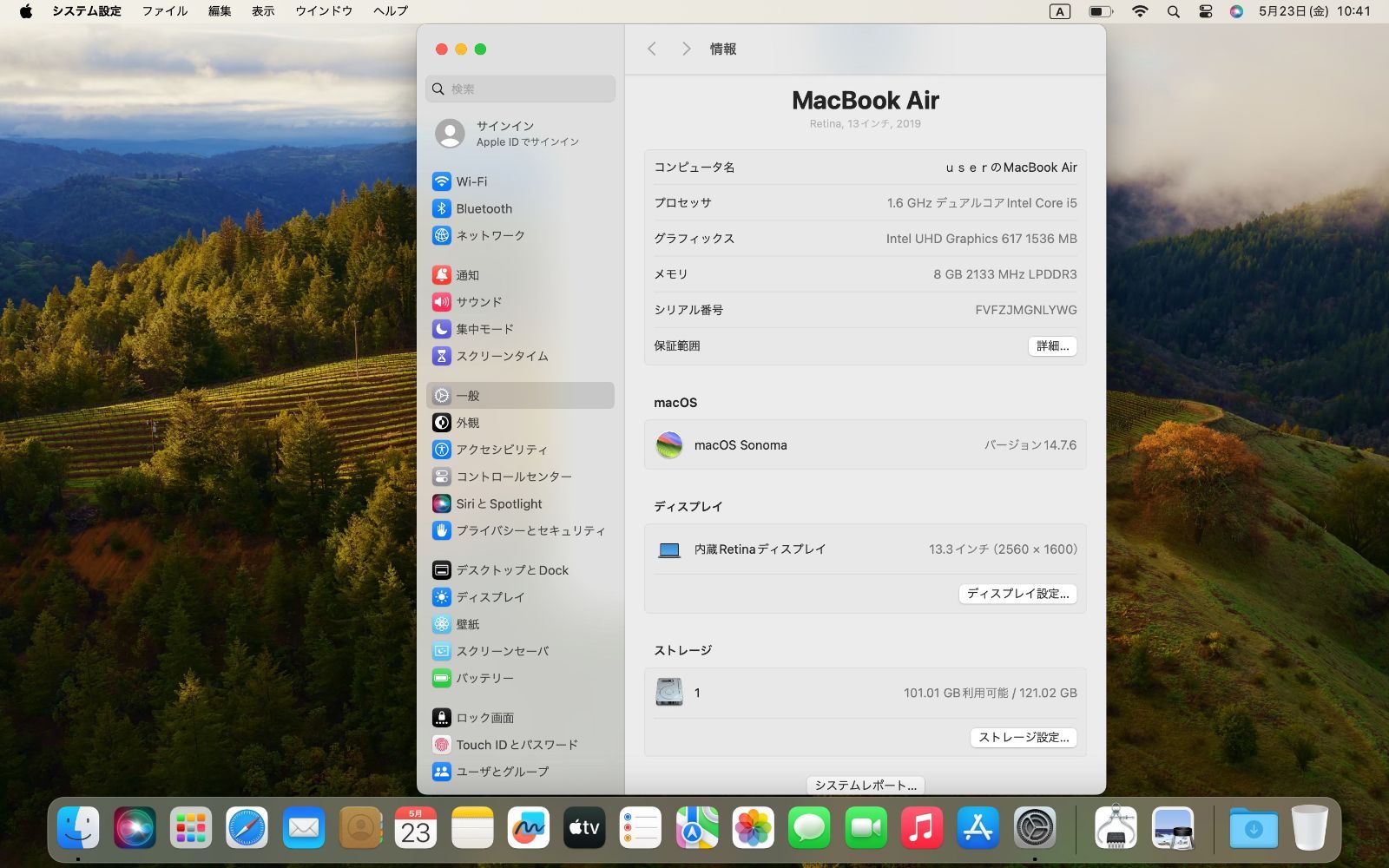
Task: Open App Store from the Dock
Action: tap(978, 827)
